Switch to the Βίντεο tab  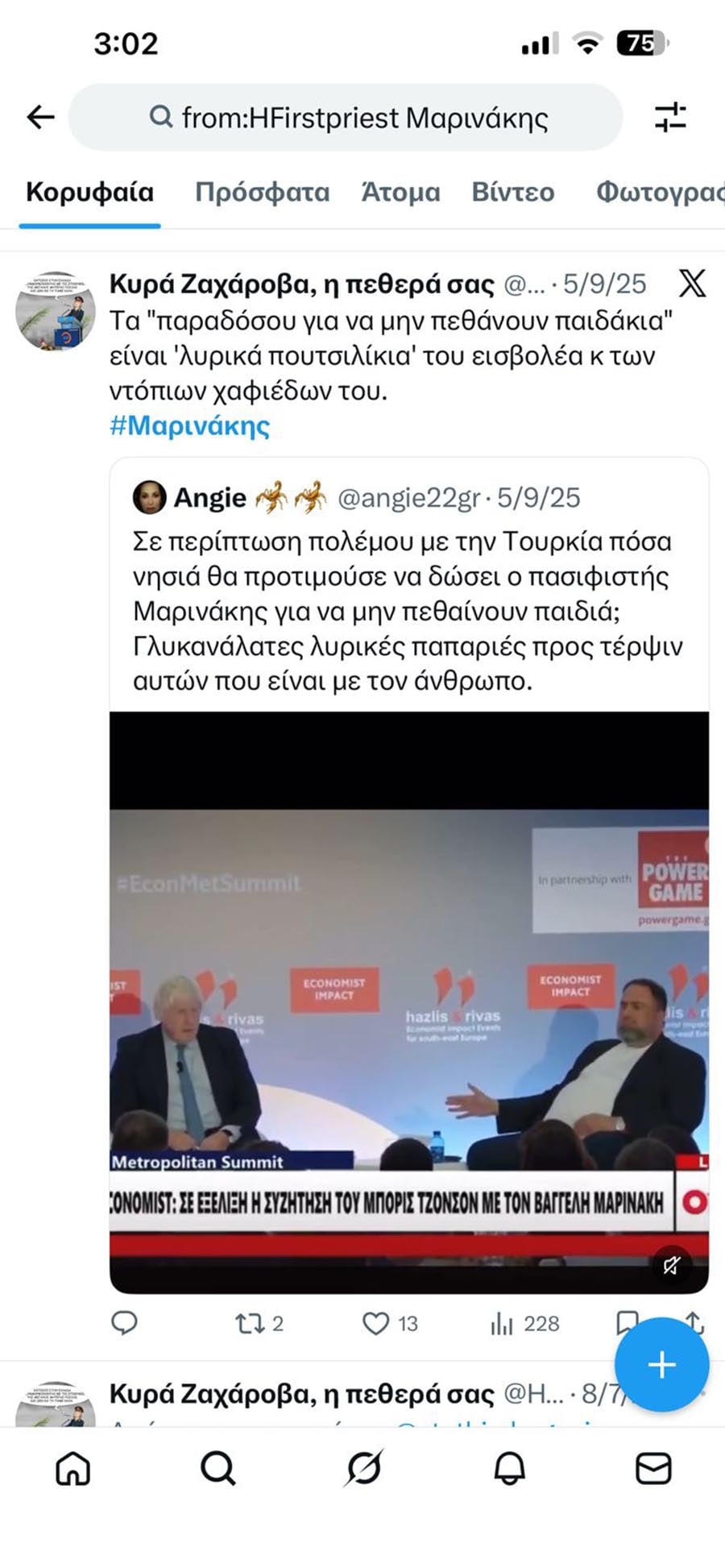513,193
